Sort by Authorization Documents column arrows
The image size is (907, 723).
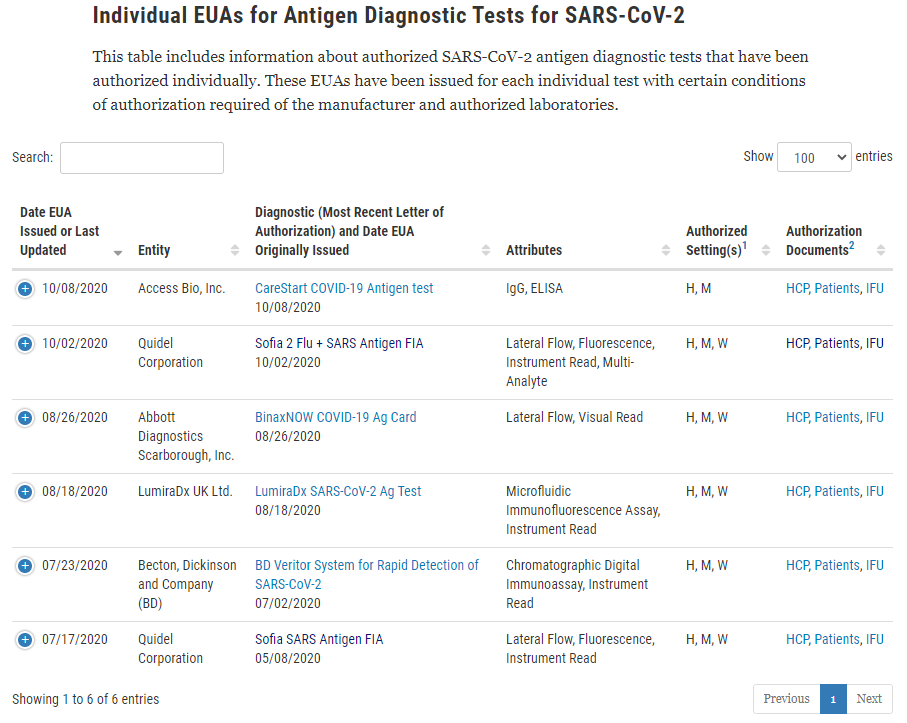[881, 250]
